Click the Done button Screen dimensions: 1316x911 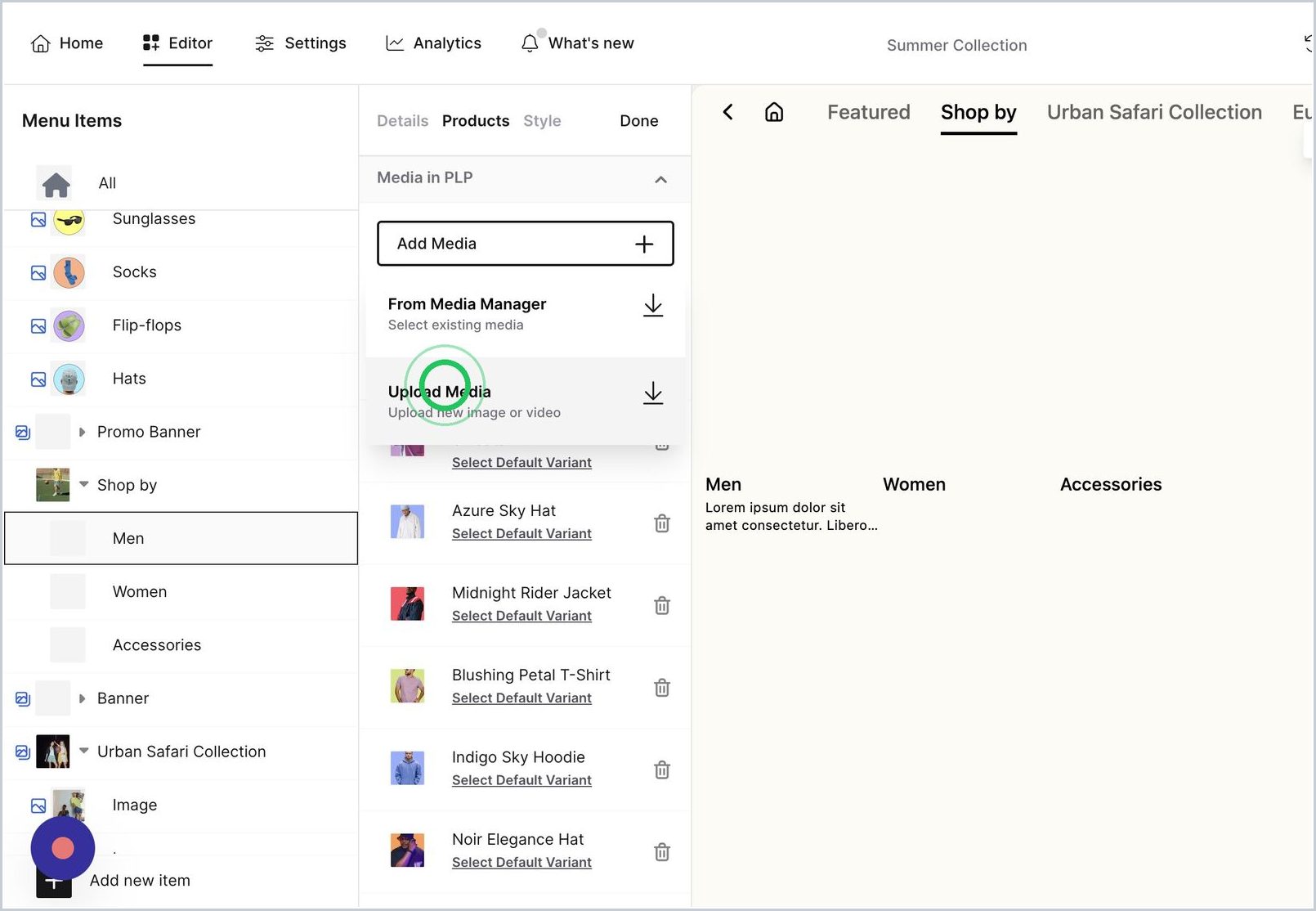(638, 121)
